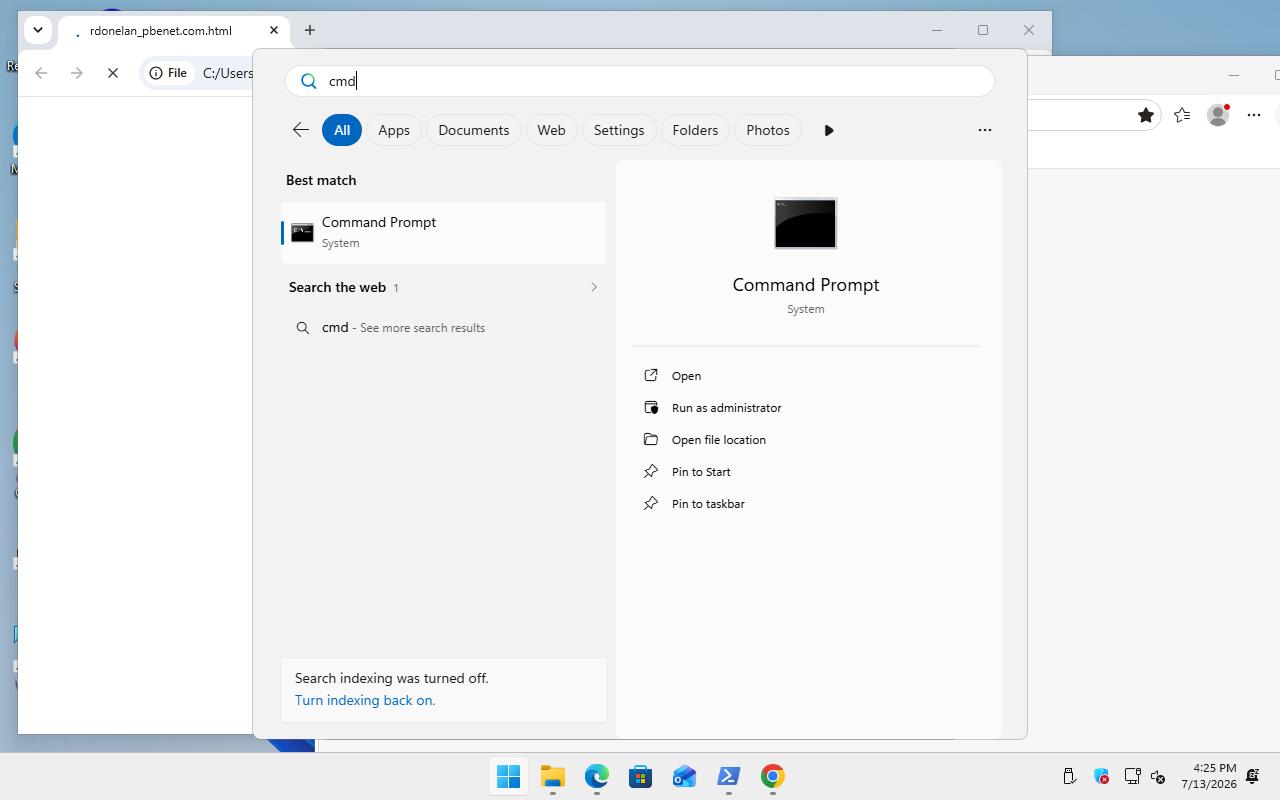Select the Command Prompt best match result
Viewport: 1280px width, 800px height.
pyautogui.click(x=444, y=232)
